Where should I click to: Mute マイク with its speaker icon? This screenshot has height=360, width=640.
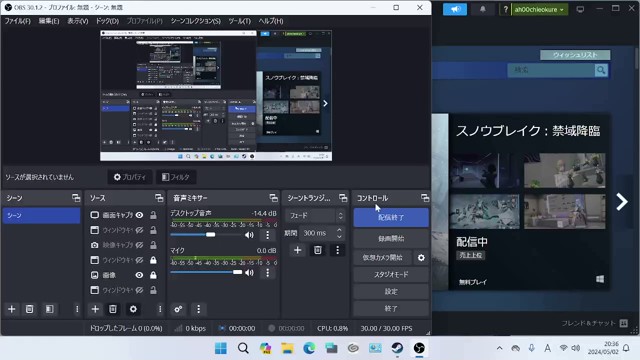point(249,272)
